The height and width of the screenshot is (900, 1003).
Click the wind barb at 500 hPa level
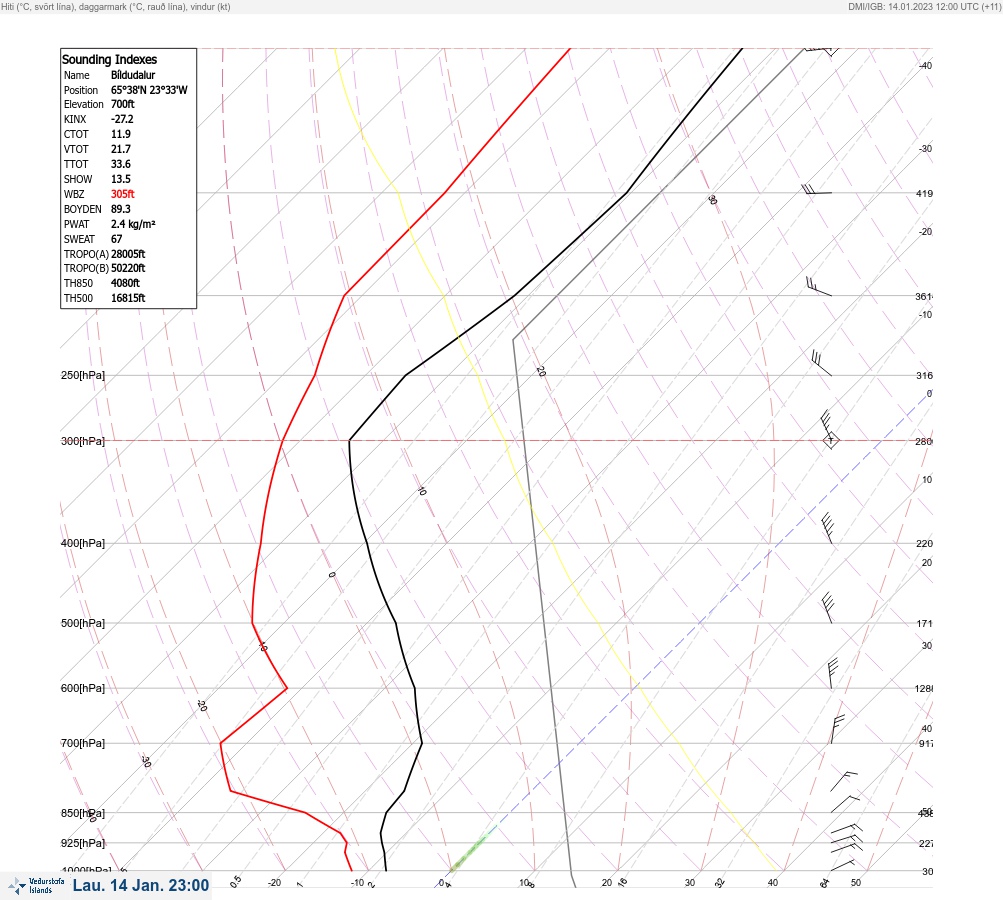point(828,608)
